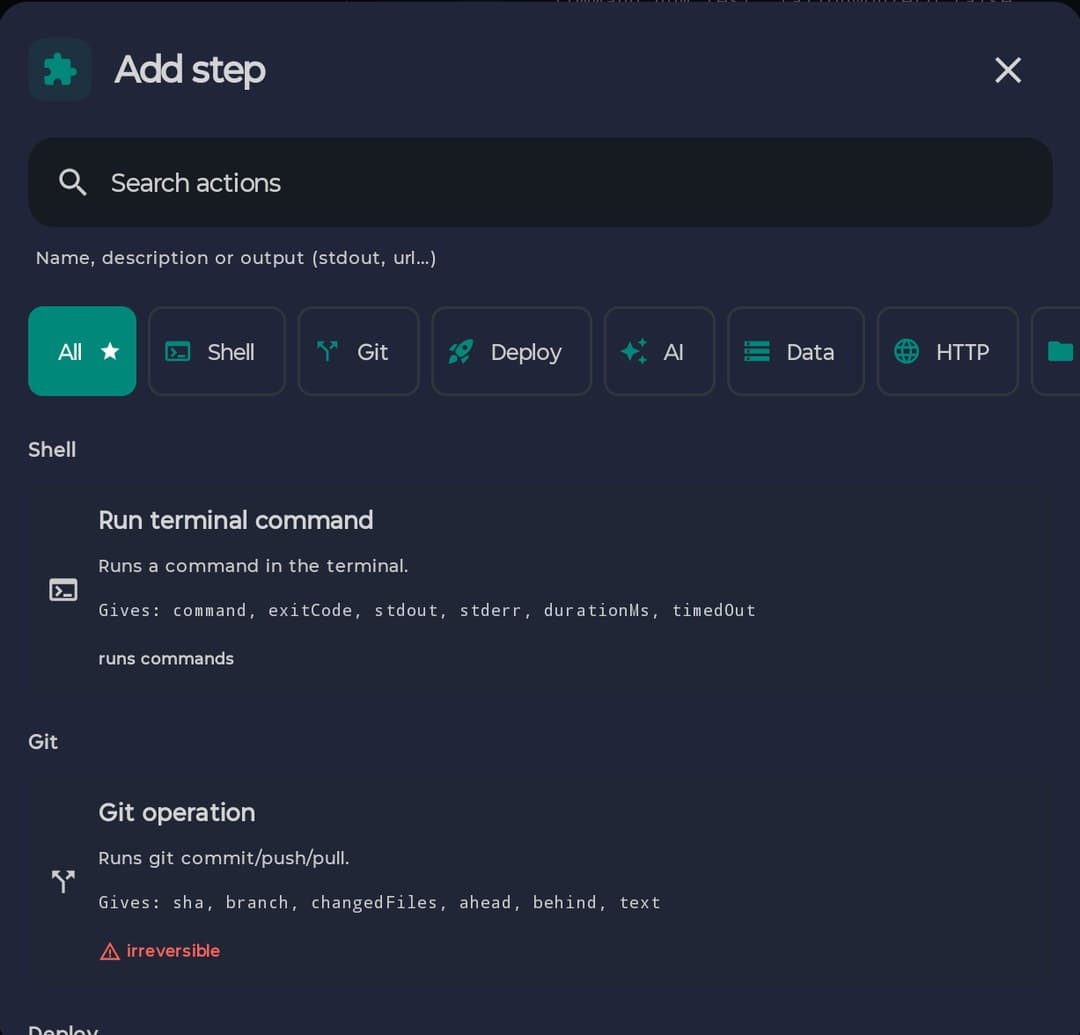
Task: Click branch icon beside Git operation
Action: [x=63, y=881]
